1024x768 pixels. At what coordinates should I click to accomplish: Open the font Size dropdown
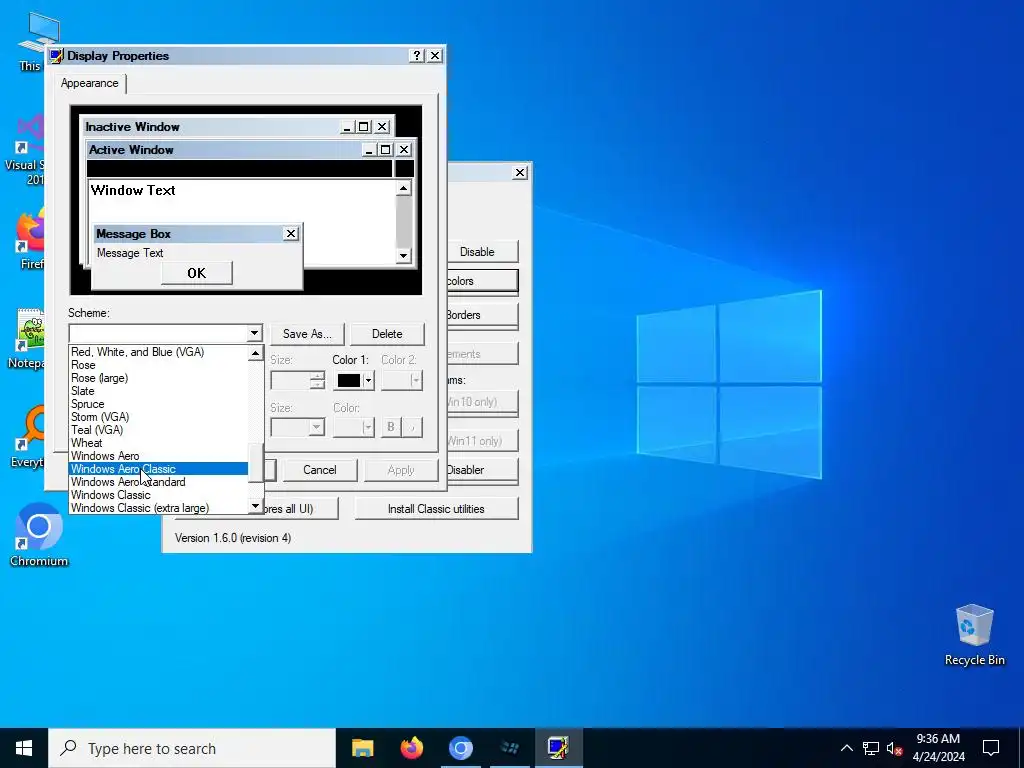tap(317, 427)
